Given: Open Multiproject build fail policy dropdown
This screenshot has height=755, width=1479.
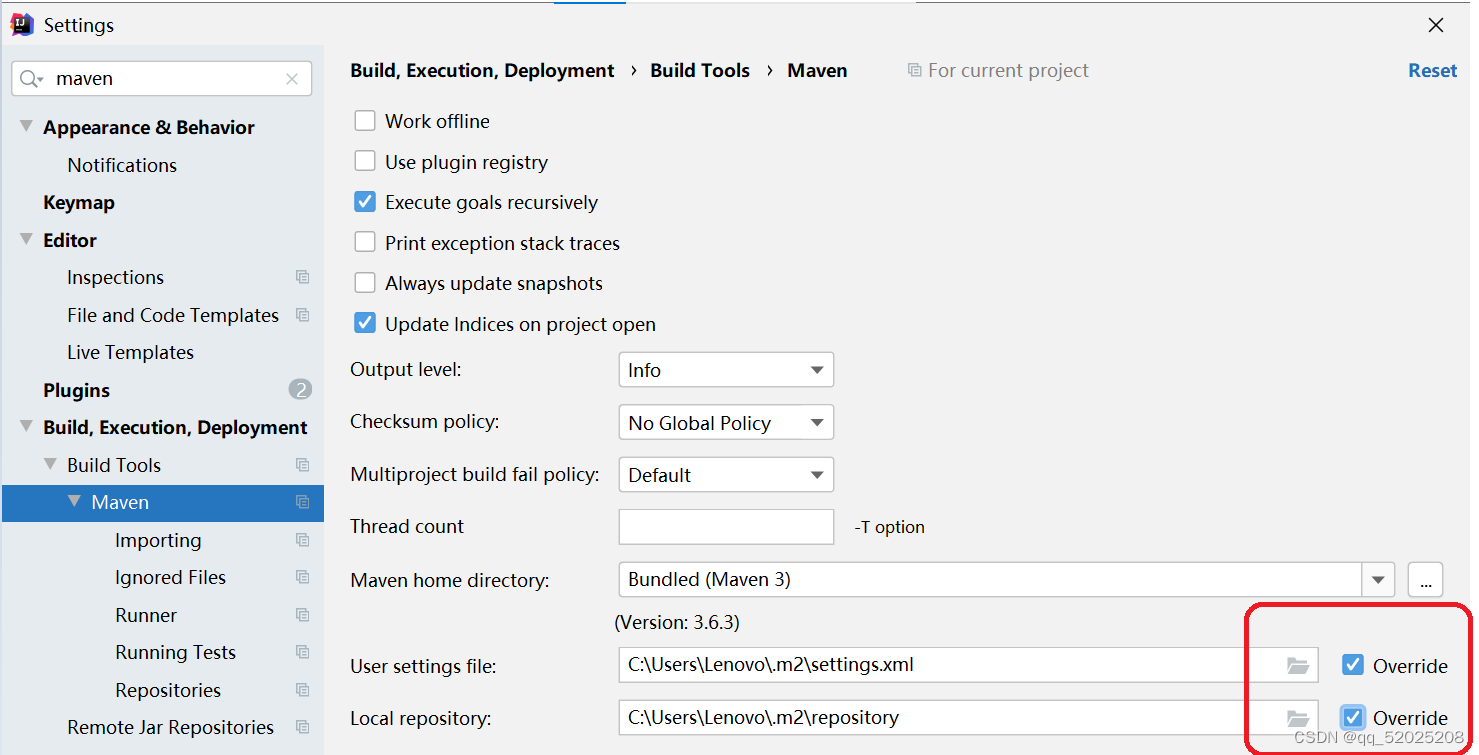Looking at the screenshot, I should (x=726, y=474).
